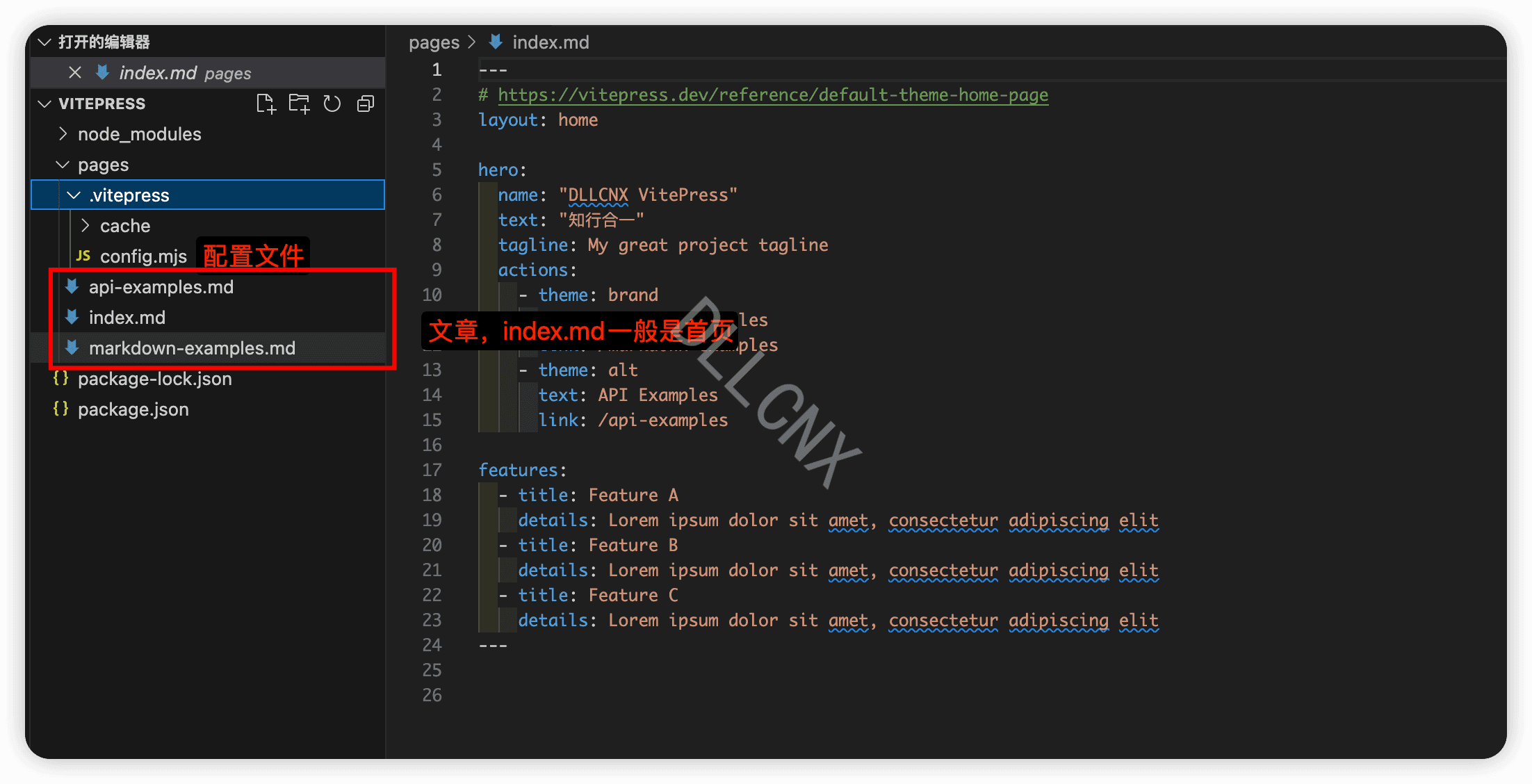Viewport: 1532px width, 784px height.
Task: Collapse the pages folder chevron
Action: pyautogui.click(x=63, y=165)
